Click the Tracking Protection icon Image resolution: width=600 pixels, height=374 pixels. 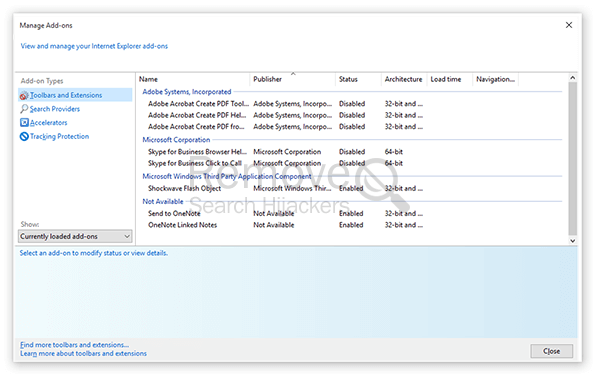click(24, 136)
